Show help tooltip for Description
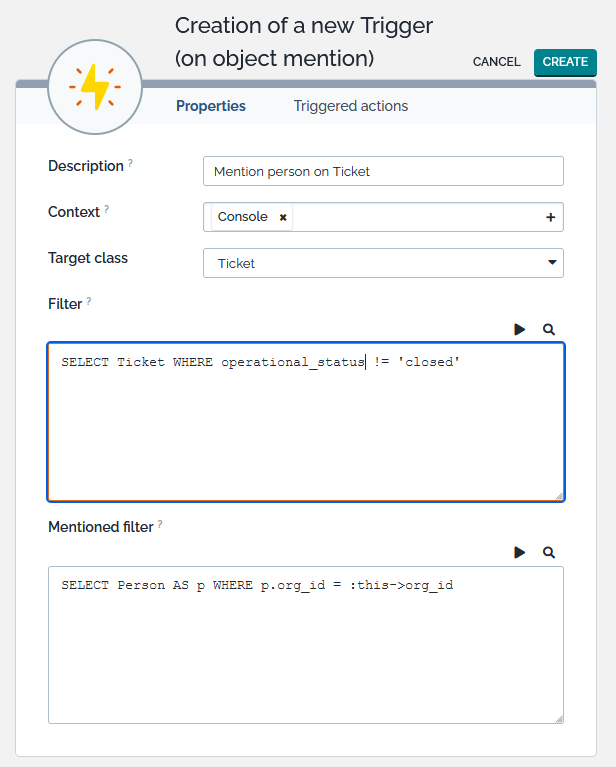Image resolution: width=616 pixels, height=767 pixels. (130, 163)
